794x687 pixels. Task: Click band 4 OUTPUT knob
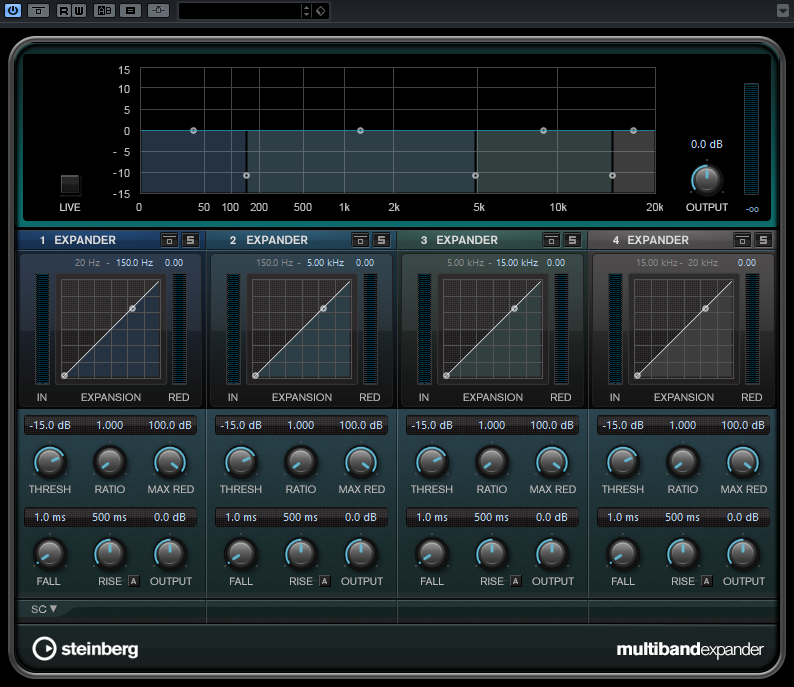[743, 554]
